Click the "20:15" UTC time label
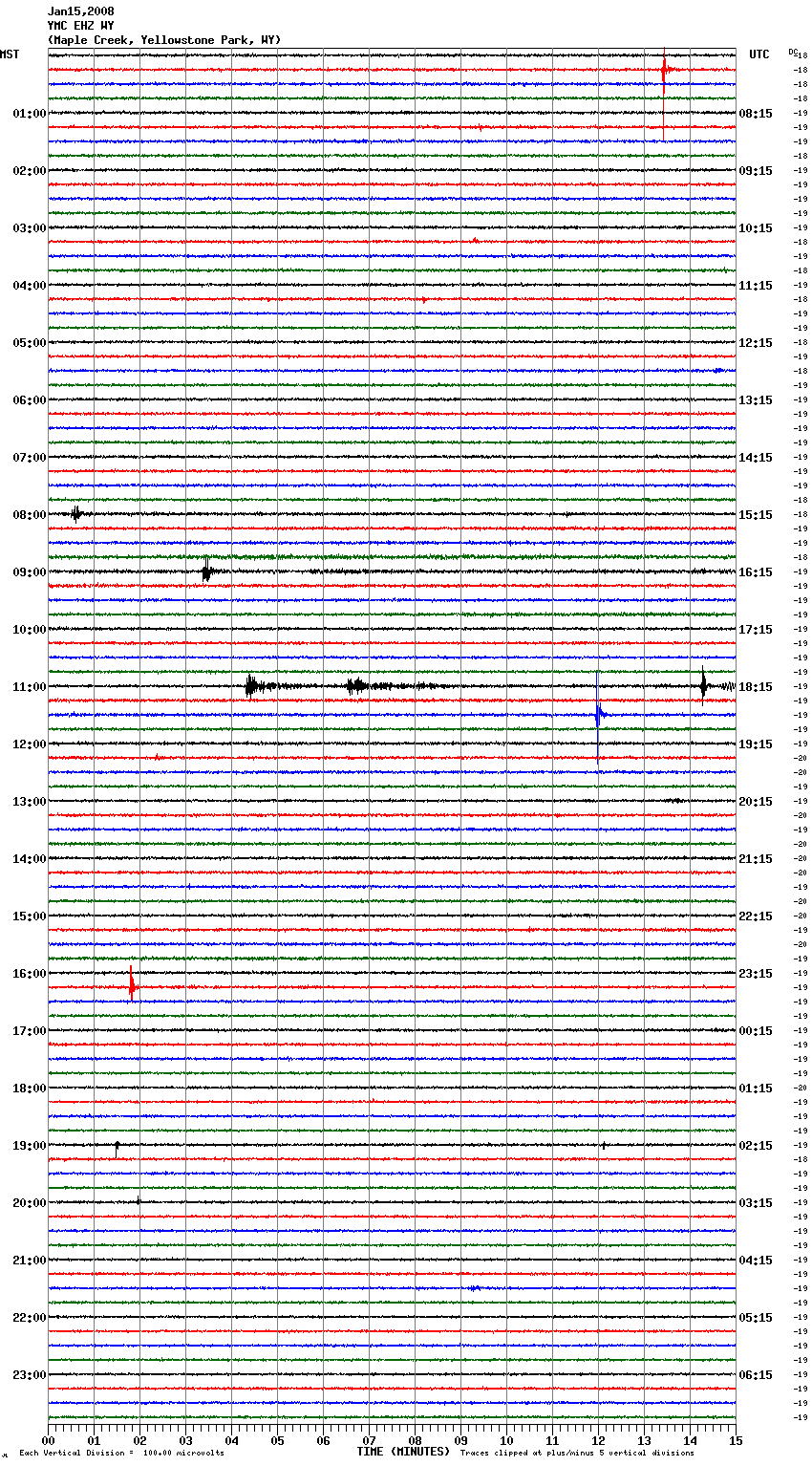The height and width of the screenshot is (1466, 812). (756, 802)
